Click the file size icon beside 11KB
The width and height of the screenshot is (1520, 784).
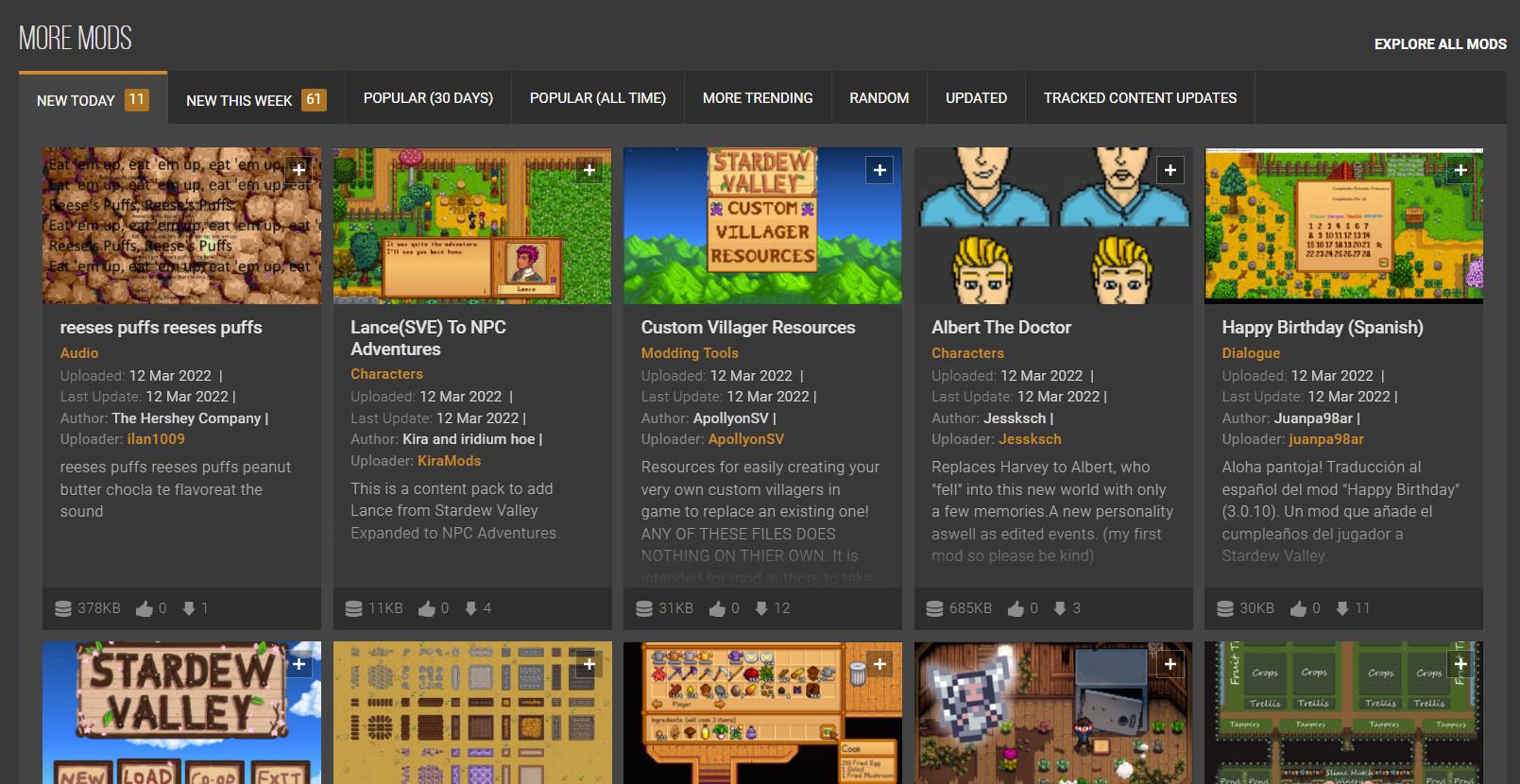pyautogui.click(x=353, y=608)
